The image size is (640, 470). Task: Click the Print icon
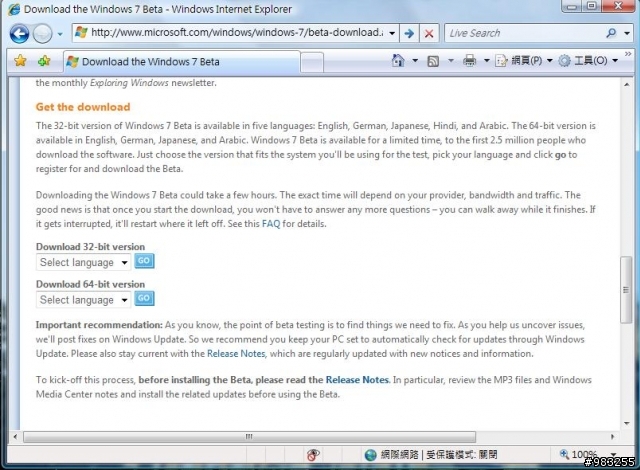[469, 61]
